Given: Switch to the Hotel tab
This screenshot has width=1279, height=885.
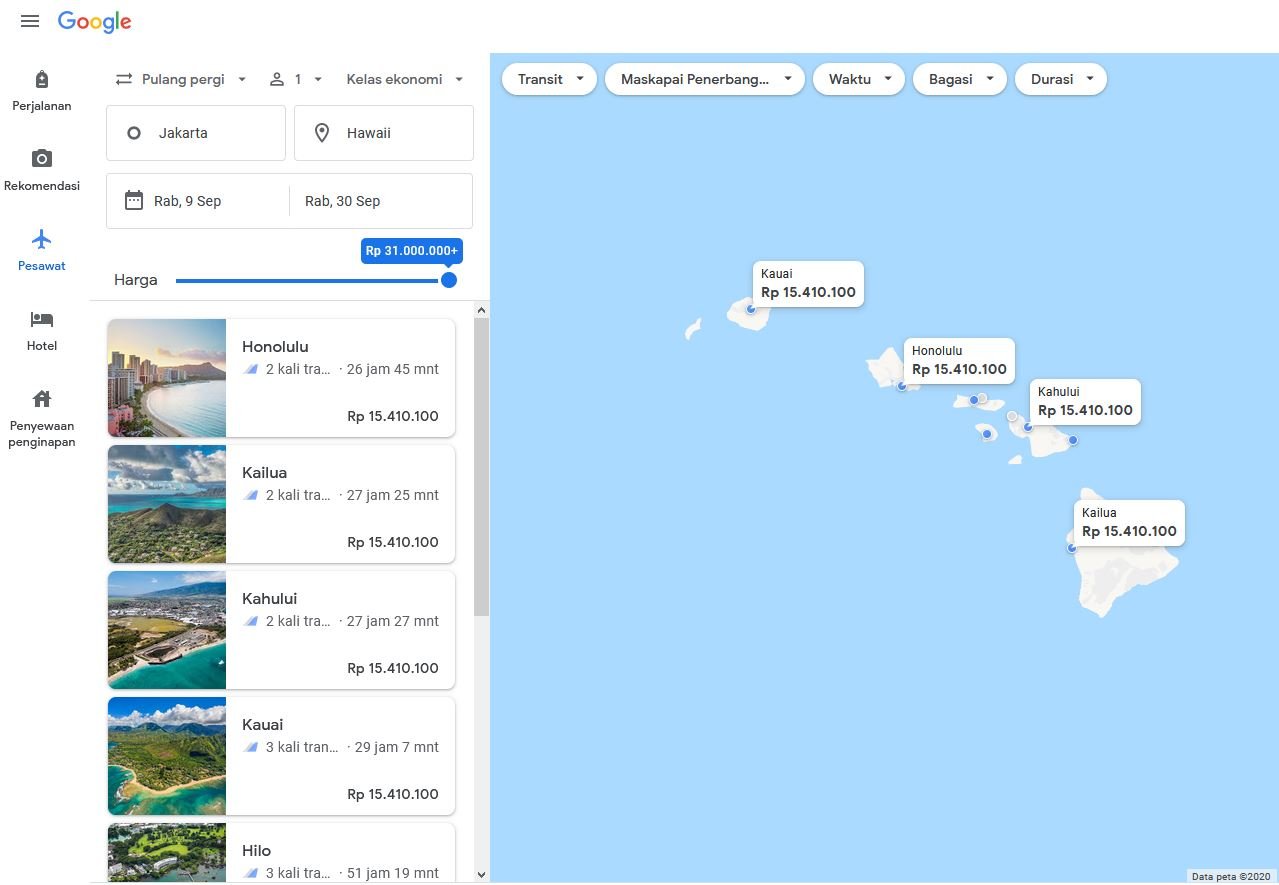Looking at the screenshot, I should coord(41,330).
